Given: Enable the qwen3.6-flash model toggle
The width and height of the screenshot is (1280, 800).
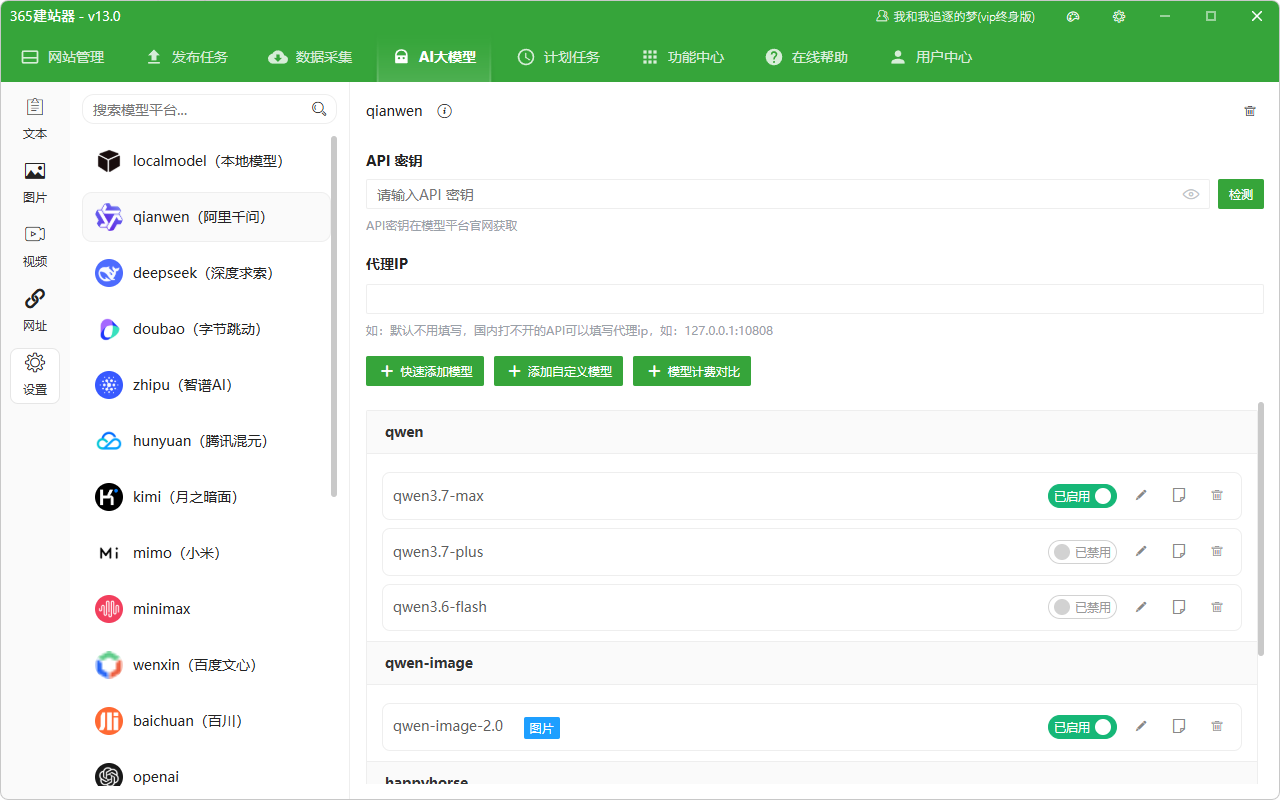Looking at the screenshot, I should click(x=1082, y=607).
